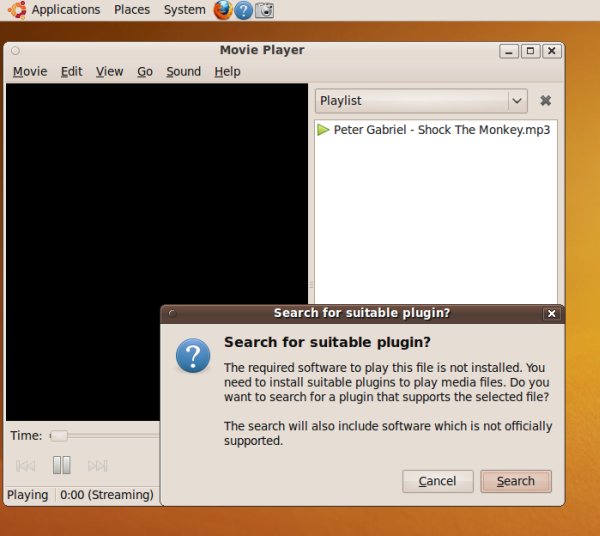Image resolution: width=600 pixels, height=536 pixels.
Task: Click the blue question mark dialog icon
Action: point(193,355)
